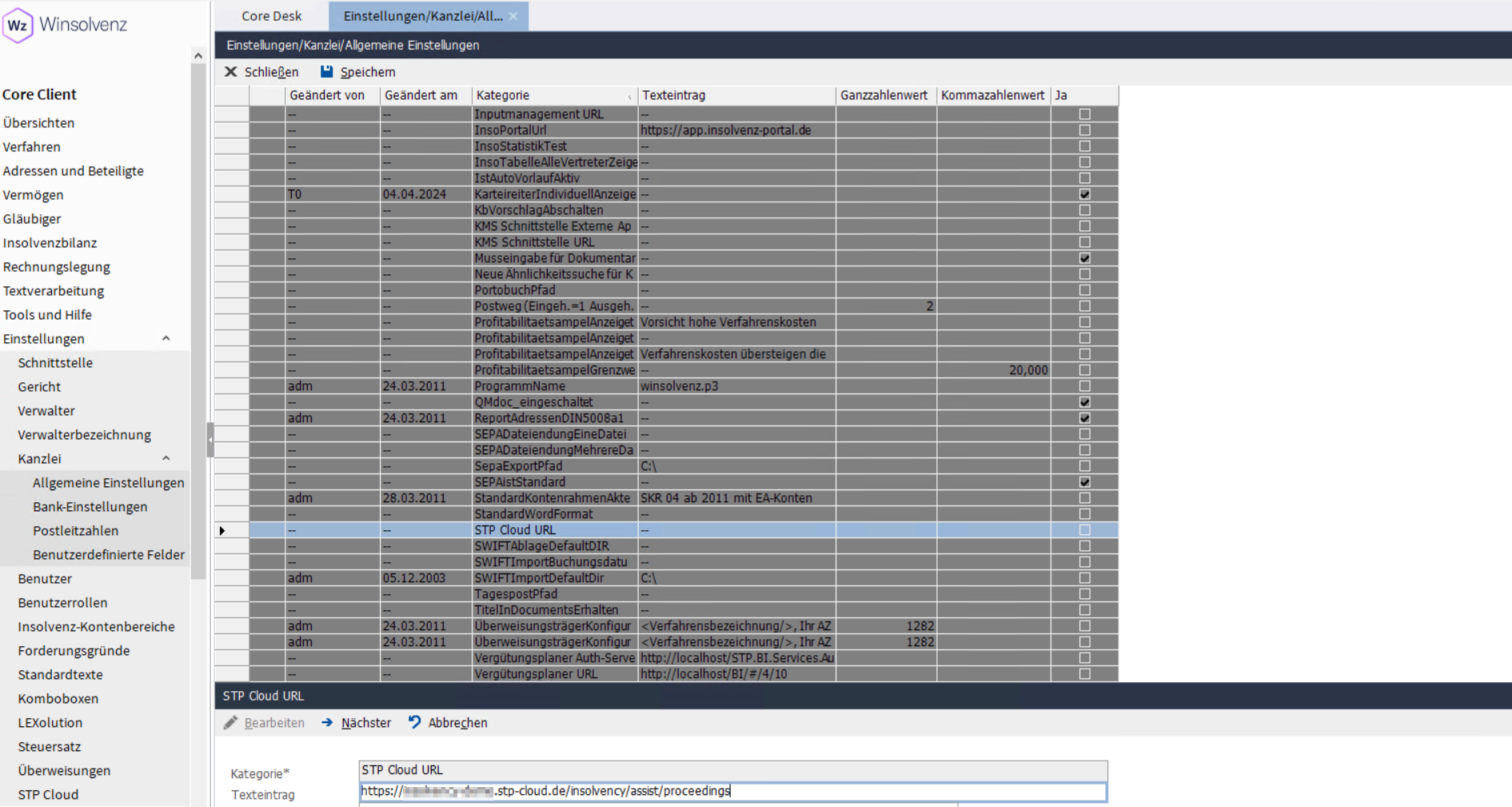Toggle the Ja checkbox for KarteireiterIndividuellAnzeige

pyautogui.click(x=1084, y=194)
